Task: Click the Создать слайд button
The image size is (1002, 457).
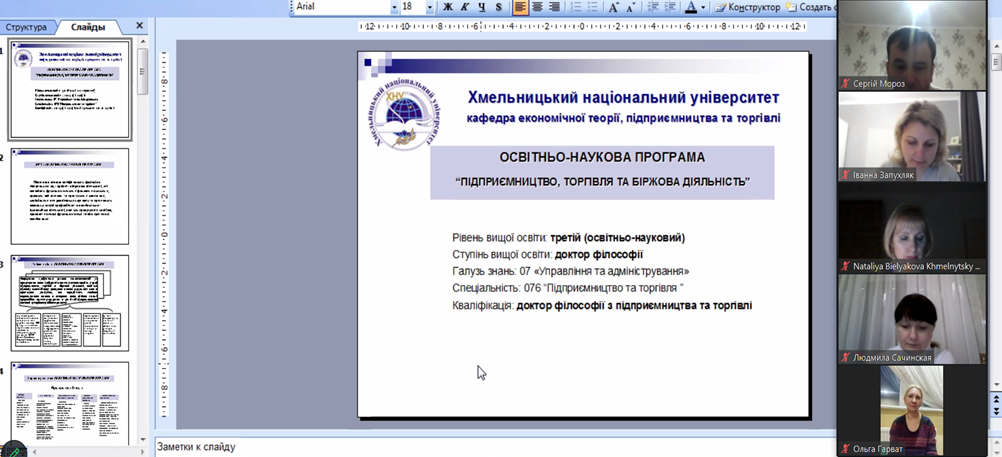Action: click(x=812, y=7)
